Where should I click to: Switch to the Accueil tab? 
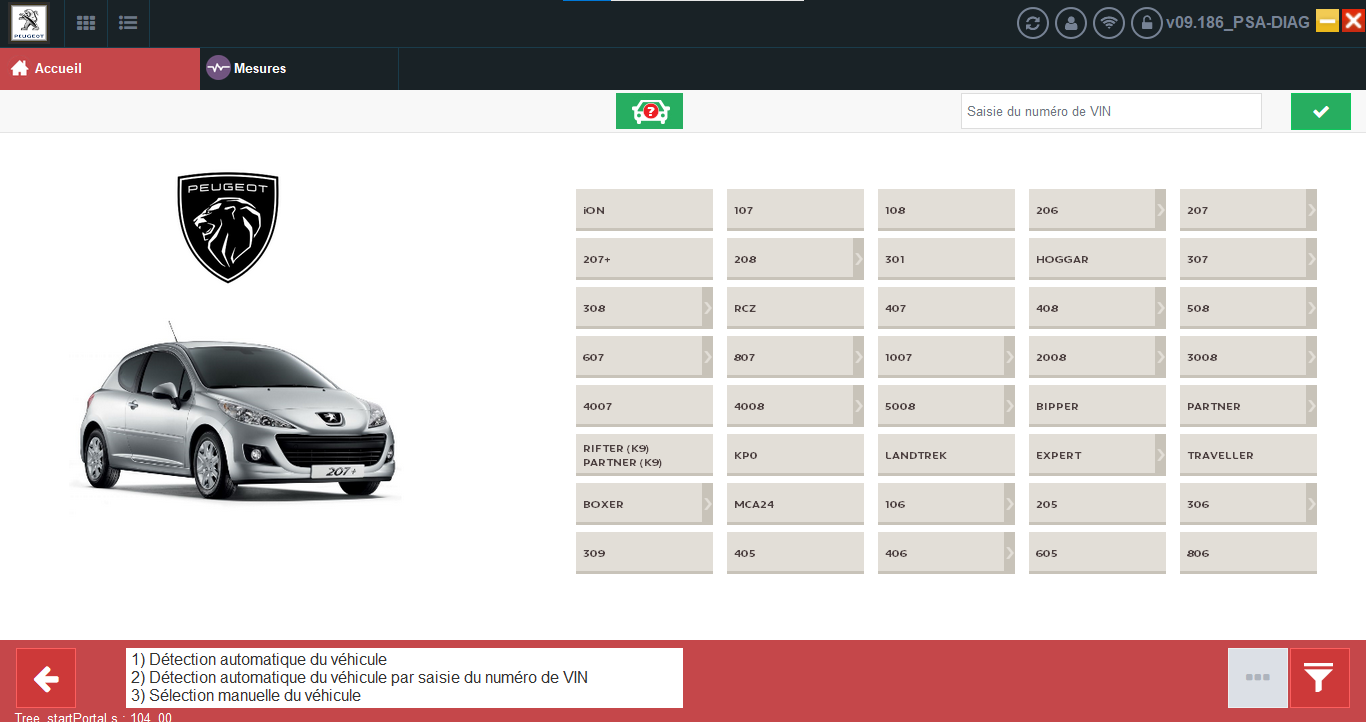coord(100,69)
